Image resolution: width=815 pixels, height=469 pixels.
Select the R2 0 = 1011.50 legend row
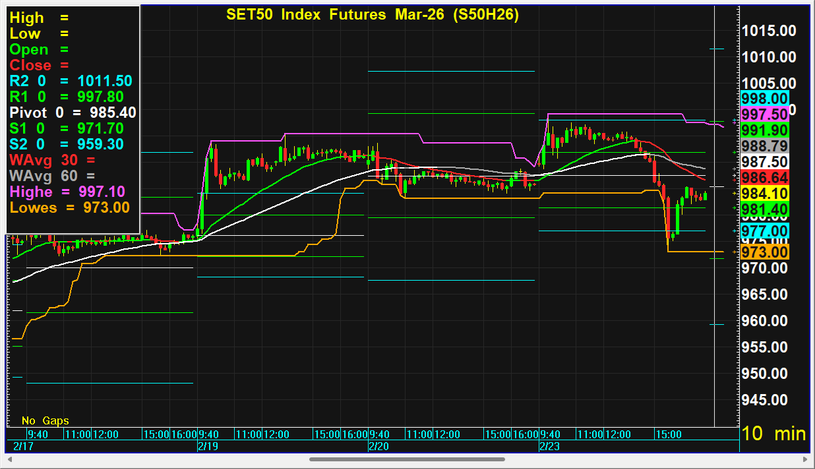point(70,81)
